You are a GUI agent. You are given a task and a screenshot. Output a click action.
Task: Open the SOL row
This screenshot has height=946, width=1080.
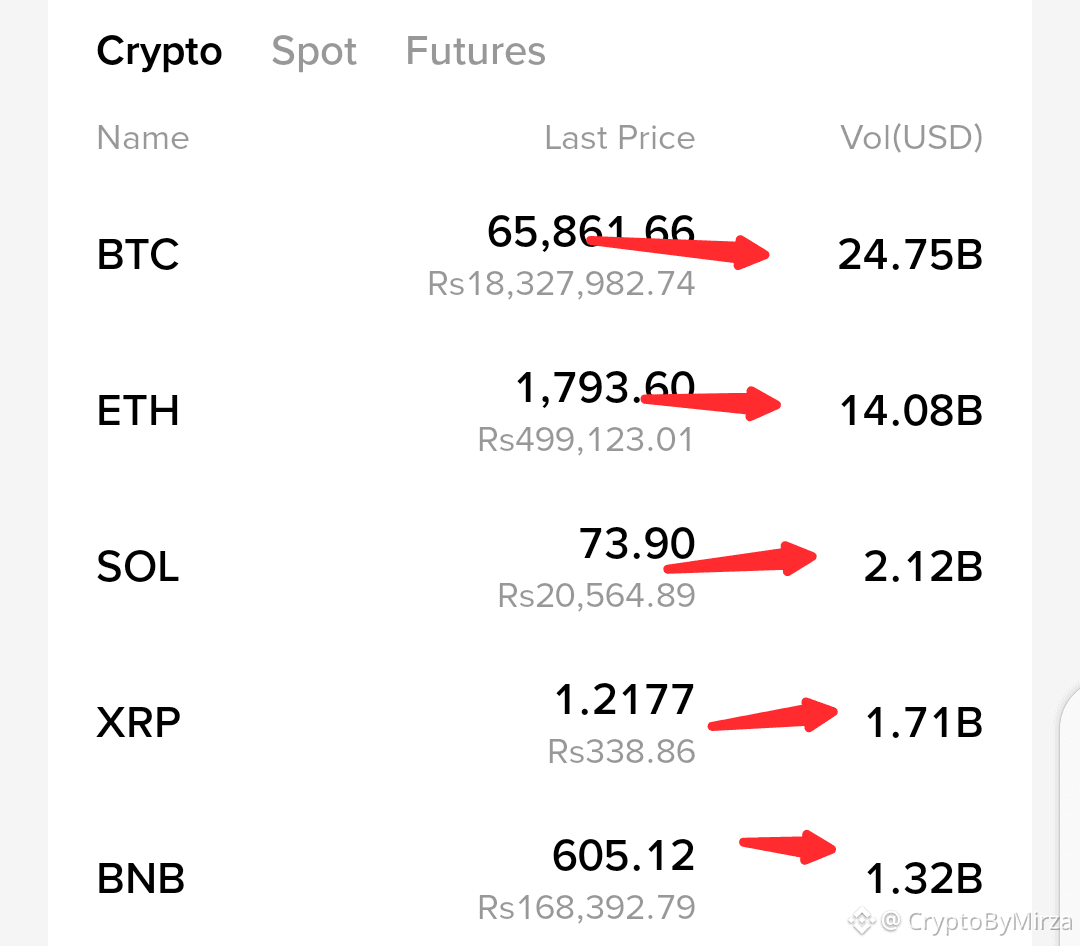click(540, 567)
